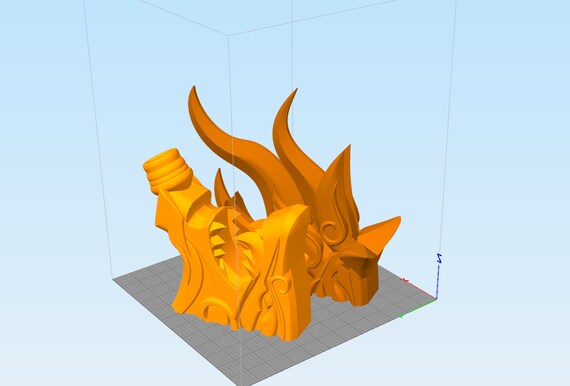Image resolution: width=570 pixels, height=386 pixels.
Task: Click the left corner of the build plate
Action: pos(113,279)
